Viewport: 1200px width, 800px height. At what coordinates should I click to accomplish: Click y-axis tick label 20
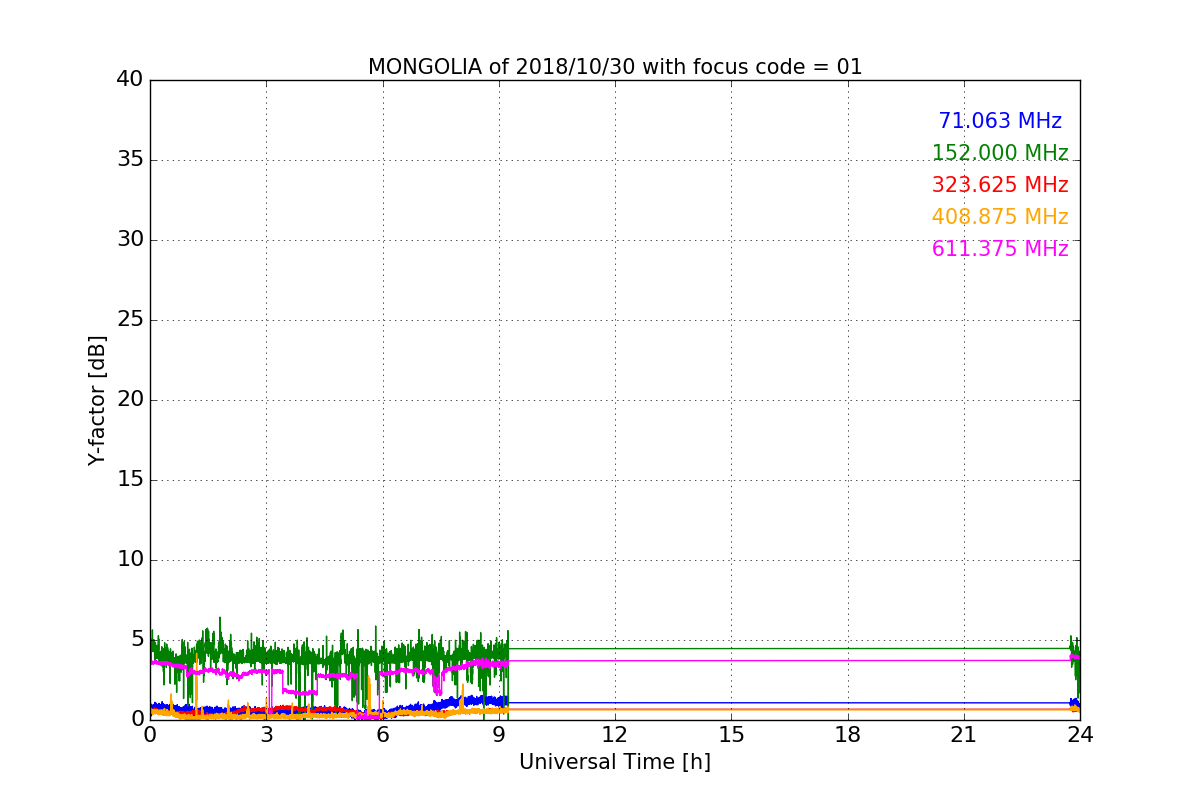[x=129, y=399]
